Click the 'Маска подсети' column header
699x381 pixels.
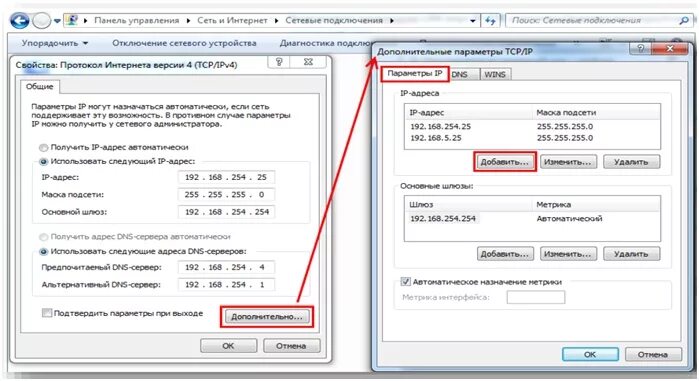pyautogui.click(x=596, y=113)
